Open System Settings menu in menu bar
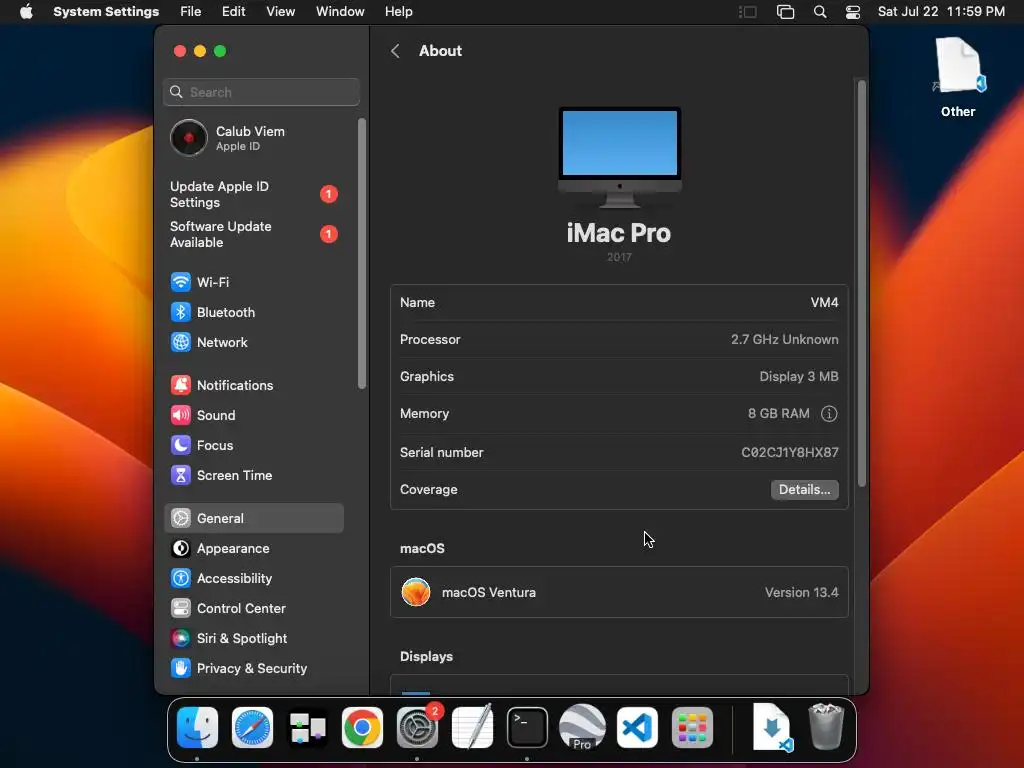 [106, 12]
